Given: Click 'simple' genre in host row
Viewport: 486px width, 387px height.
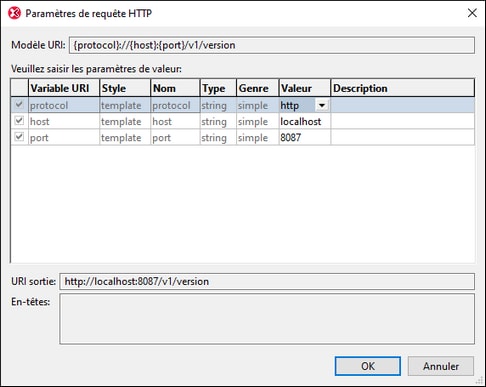Looking at the screenshot, I should pos(258,122).
